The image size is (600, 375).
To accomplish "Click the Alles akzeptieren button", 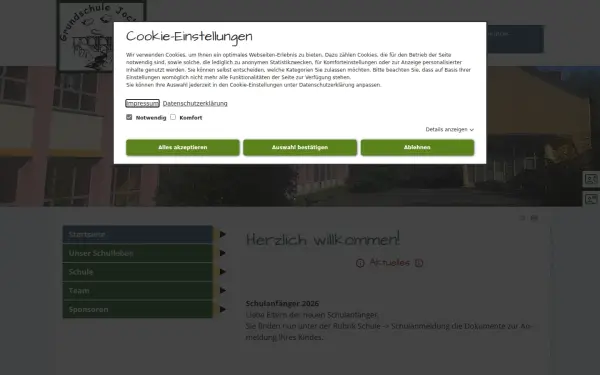I will point(183,147).
